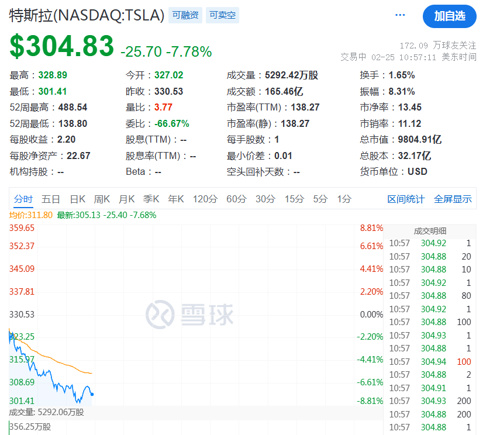The image size is (500, 435).
Task: Switch to the 日K chart tab
Action: pos(77,199)
